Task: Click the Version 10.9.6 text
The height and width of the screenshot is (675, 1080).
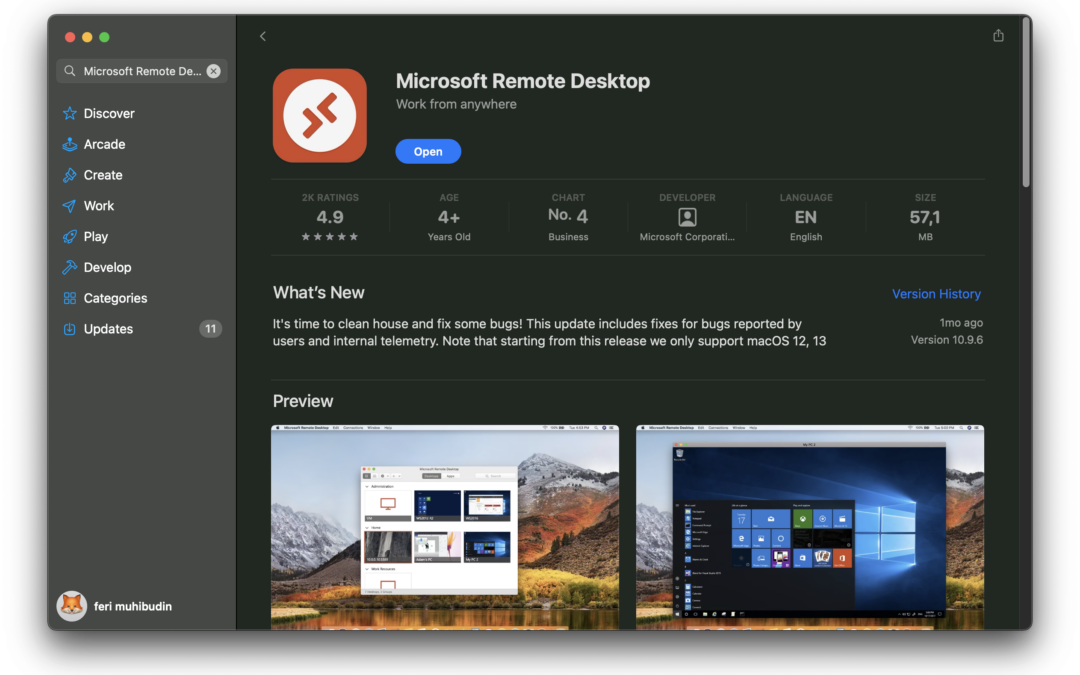Action: tap(946, 340)
